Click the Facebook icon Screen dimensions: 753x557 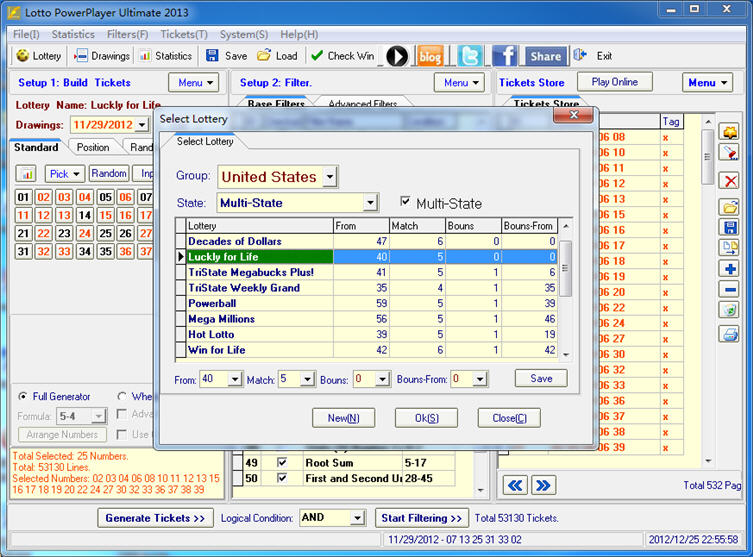click(x=504, y=56)
